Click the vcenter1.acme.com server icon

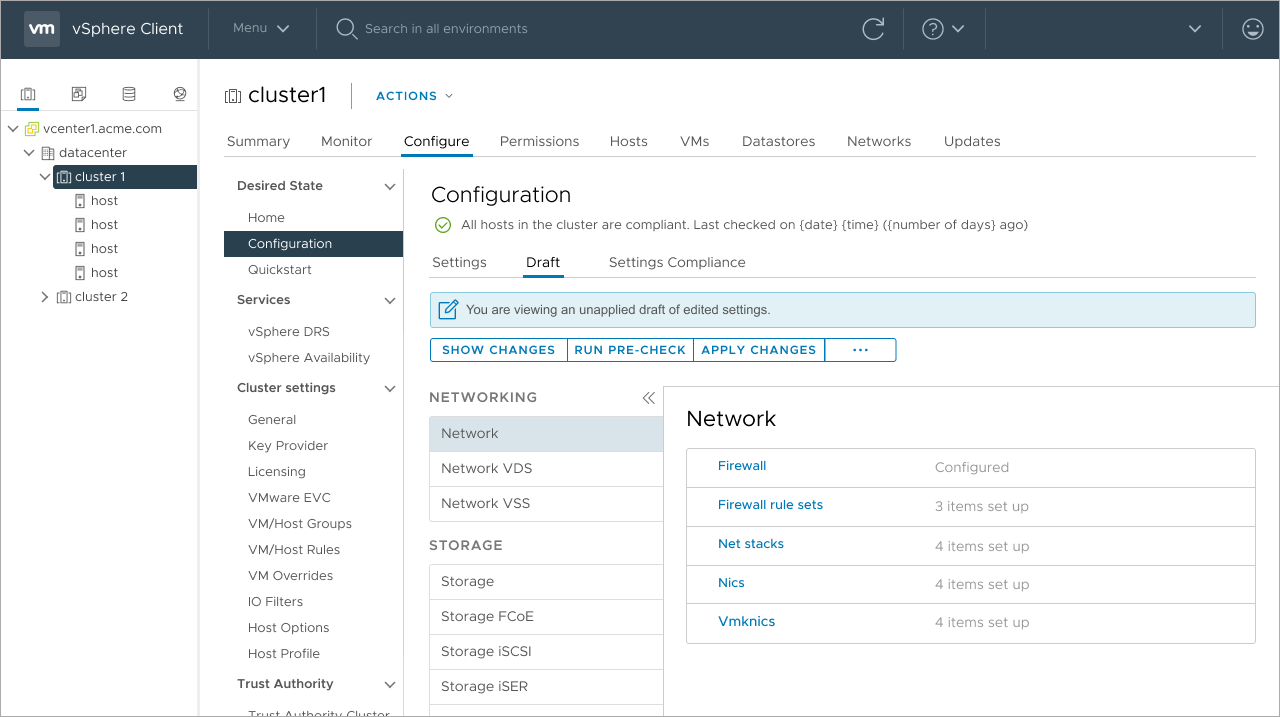[x=32, y=129]
